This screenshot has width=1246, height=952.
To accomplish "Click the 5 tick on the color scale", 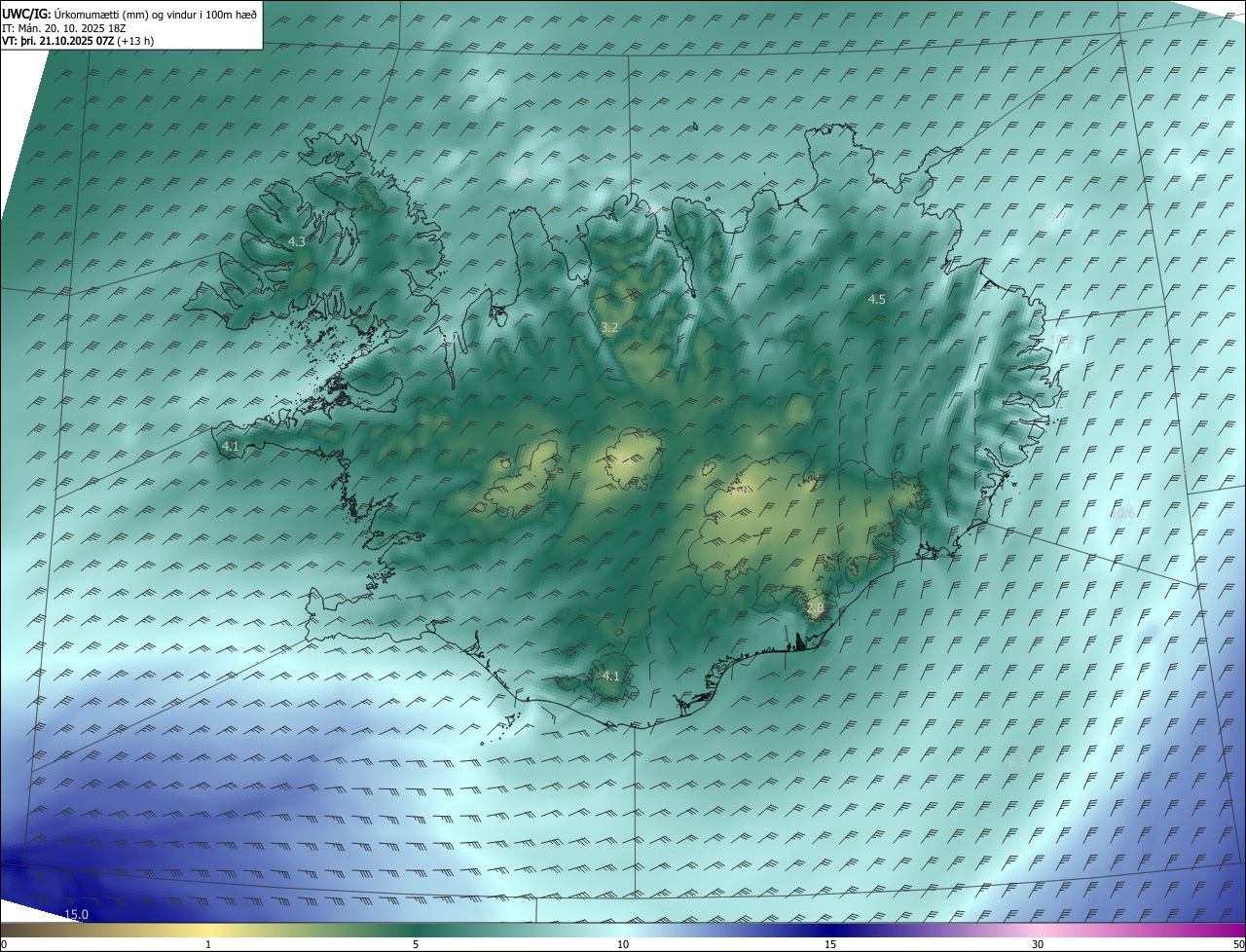I will tap(416, 944).
